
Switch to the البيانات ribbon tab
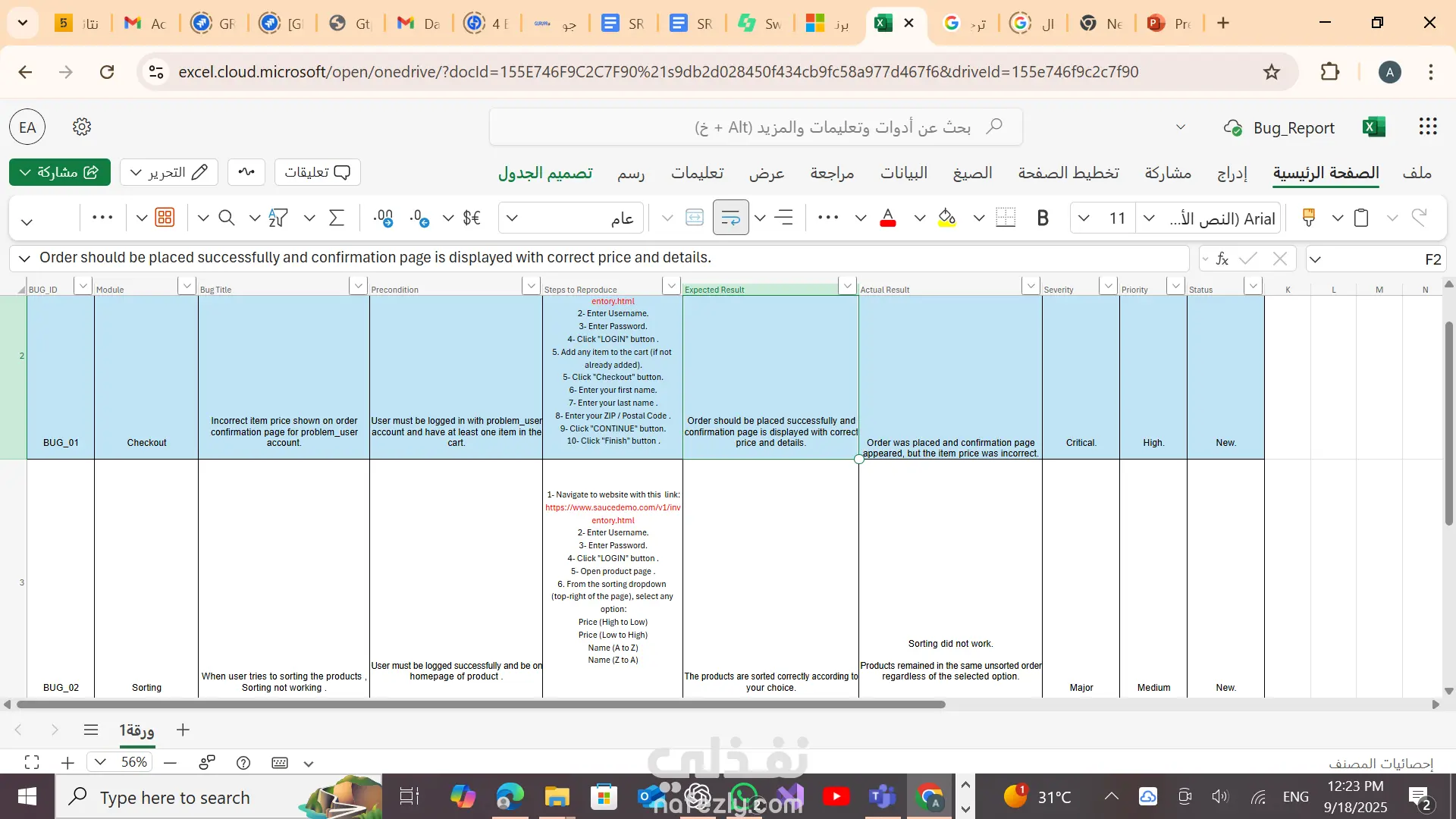point(903,173)
